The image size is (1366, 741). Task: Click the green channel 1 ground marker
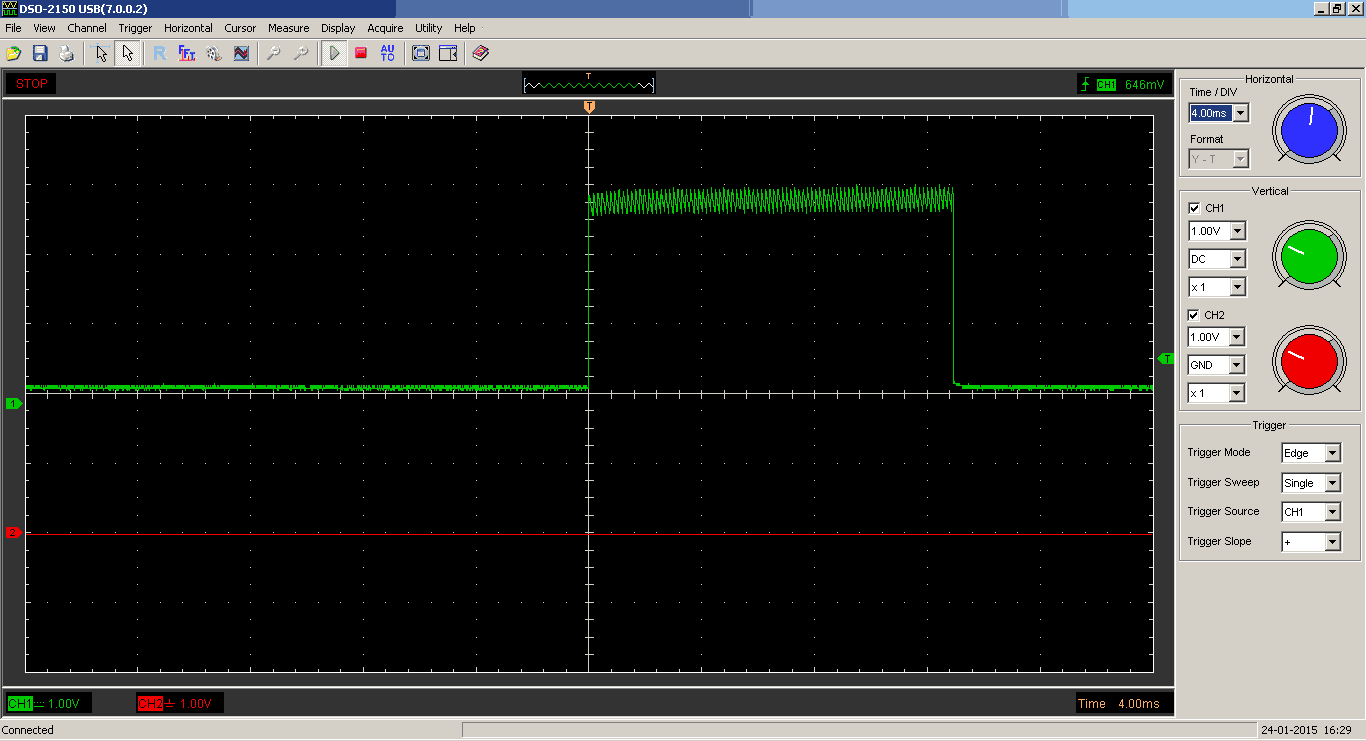coord(13,403)
